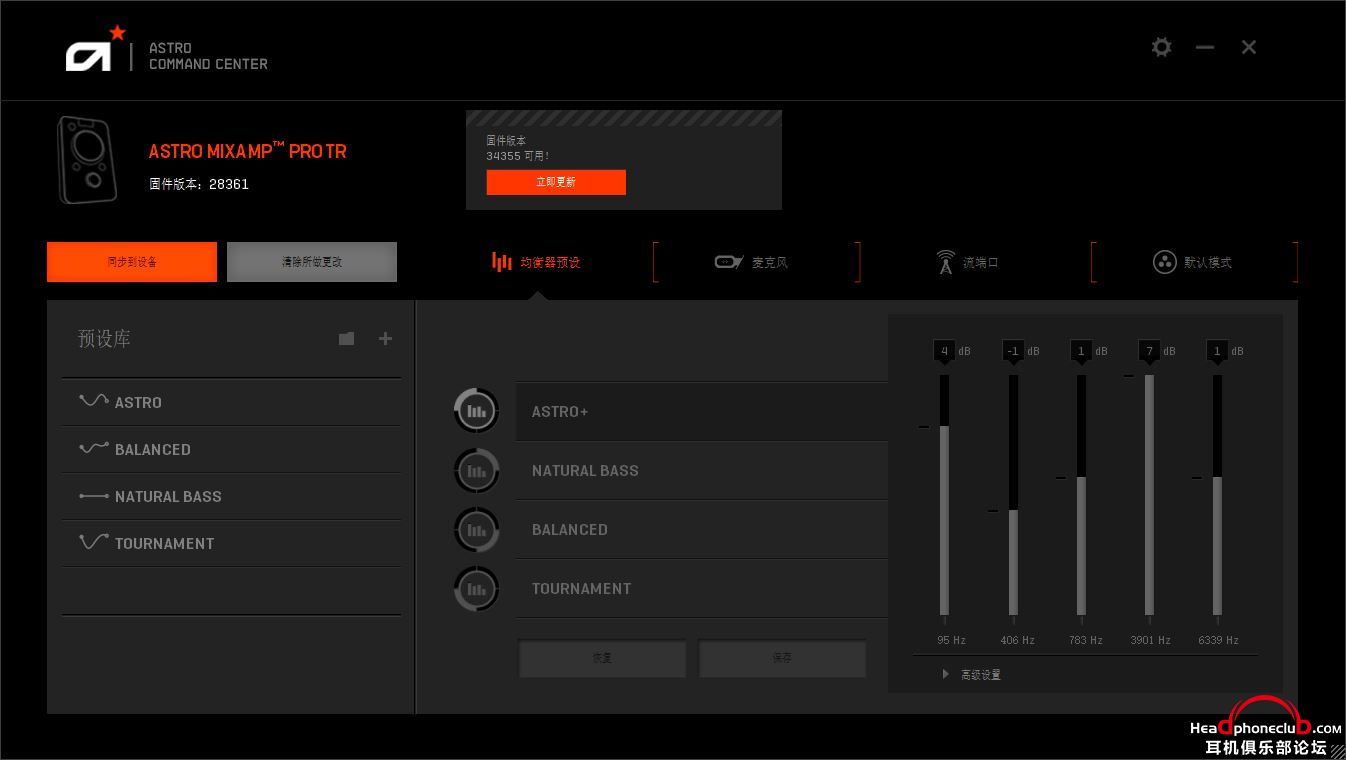Viewport: 1346px width, 760px height.
Task: Select the NATURAL BASS slot circle icon
Action: tap(476, 470)
